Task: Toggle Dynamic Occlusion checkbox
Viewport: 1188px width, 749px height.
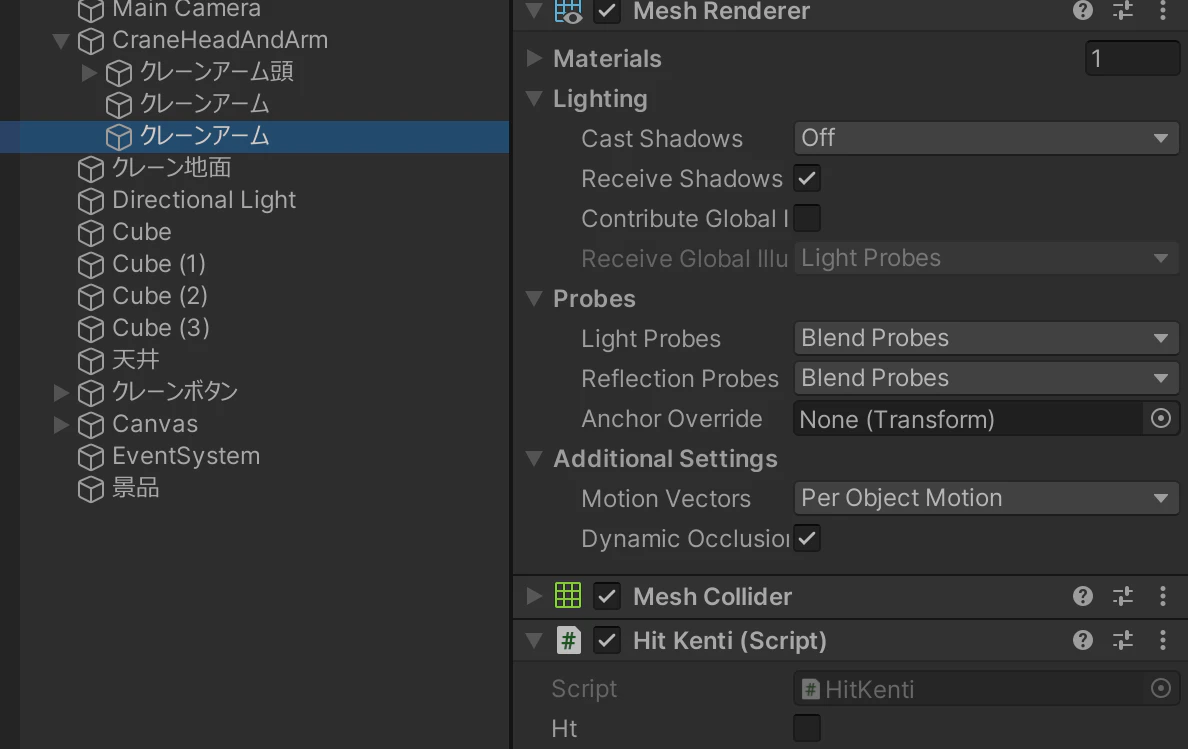Action: [807, 538]
